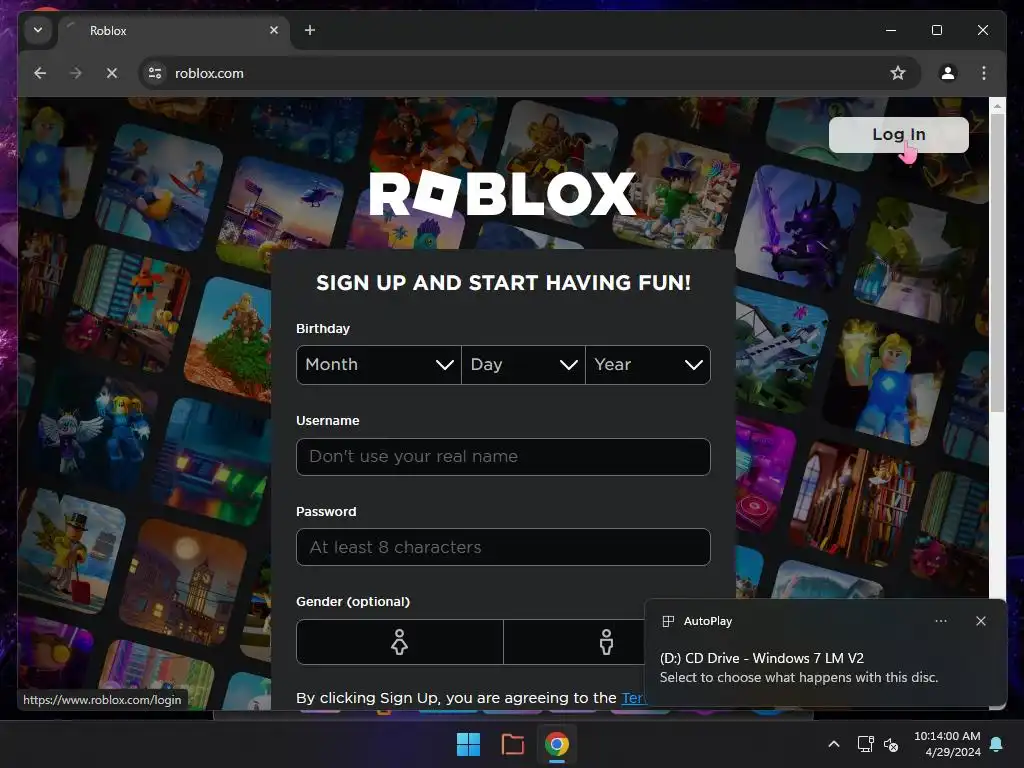Open the Chrome profile icon
This screenshot has width=1024, height=768.
click(948, 73)
